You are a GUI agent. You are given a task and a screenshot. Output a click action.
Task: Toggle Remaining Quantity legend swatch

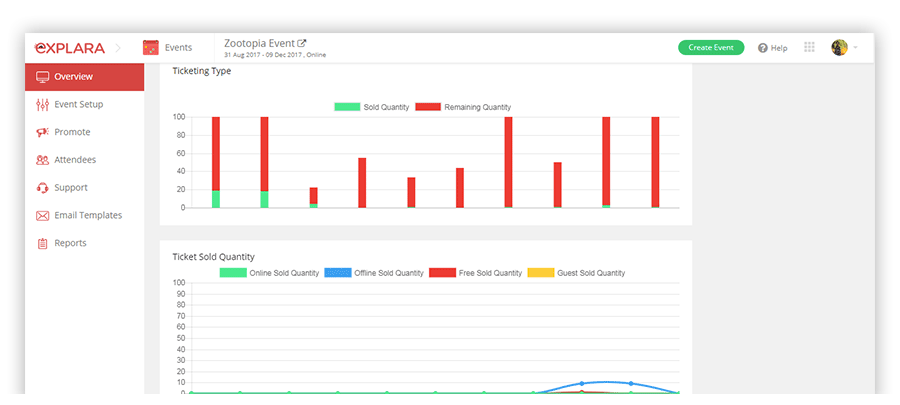click(428, 107)
